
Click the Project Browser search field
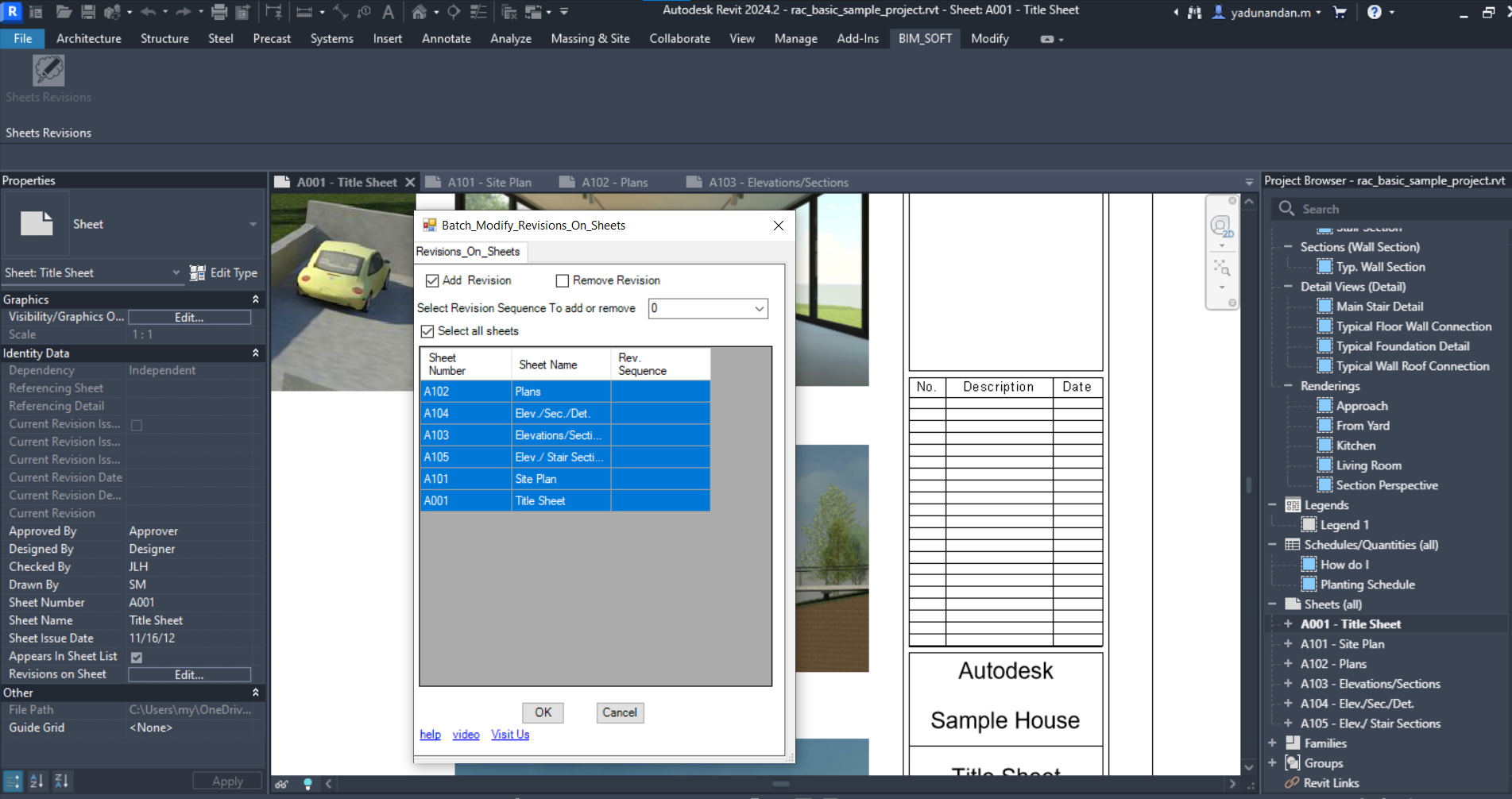[x=1390, y=209]
